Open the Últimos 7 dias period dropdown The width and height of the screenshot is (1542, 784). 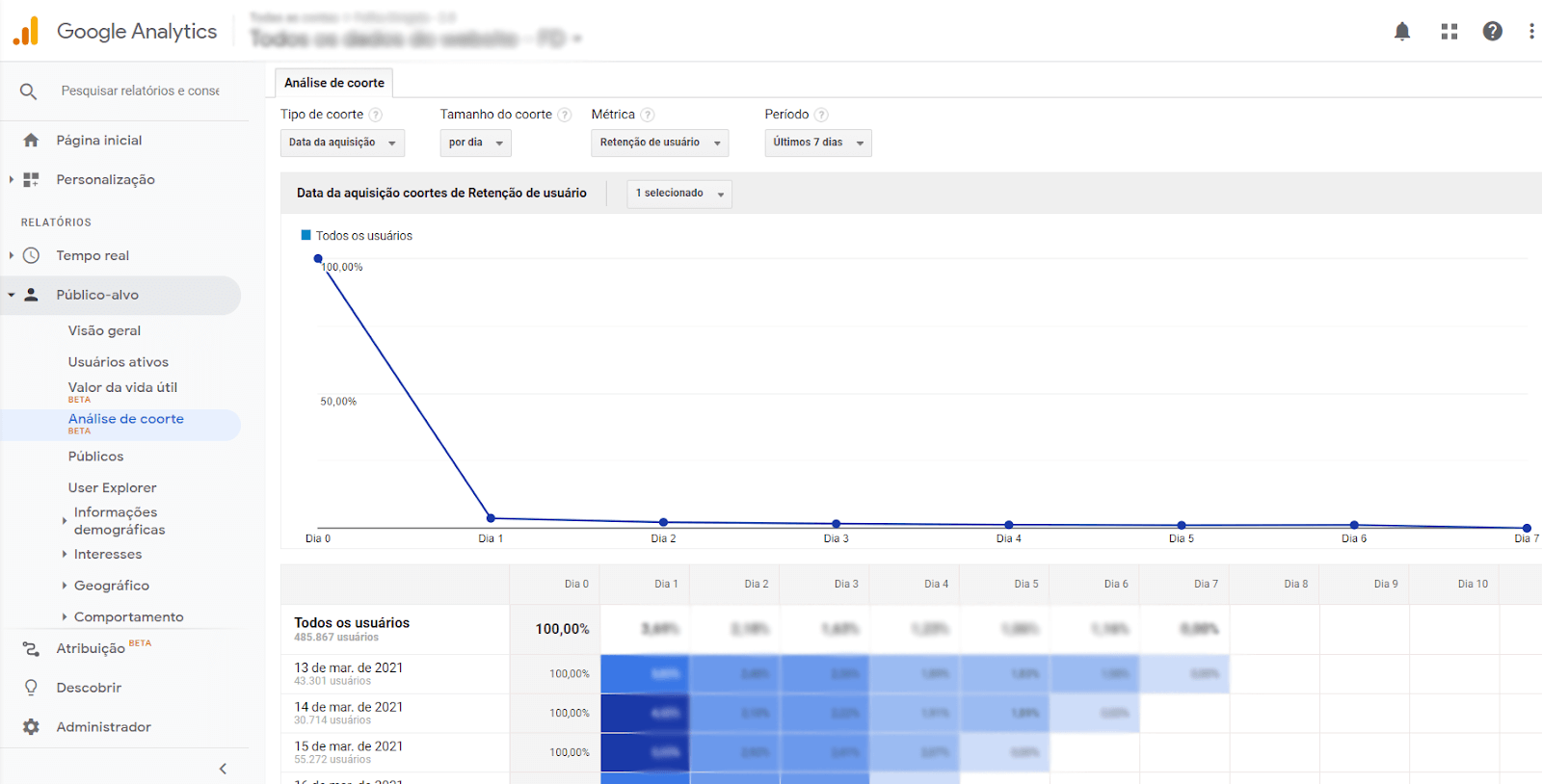(817, 143)
